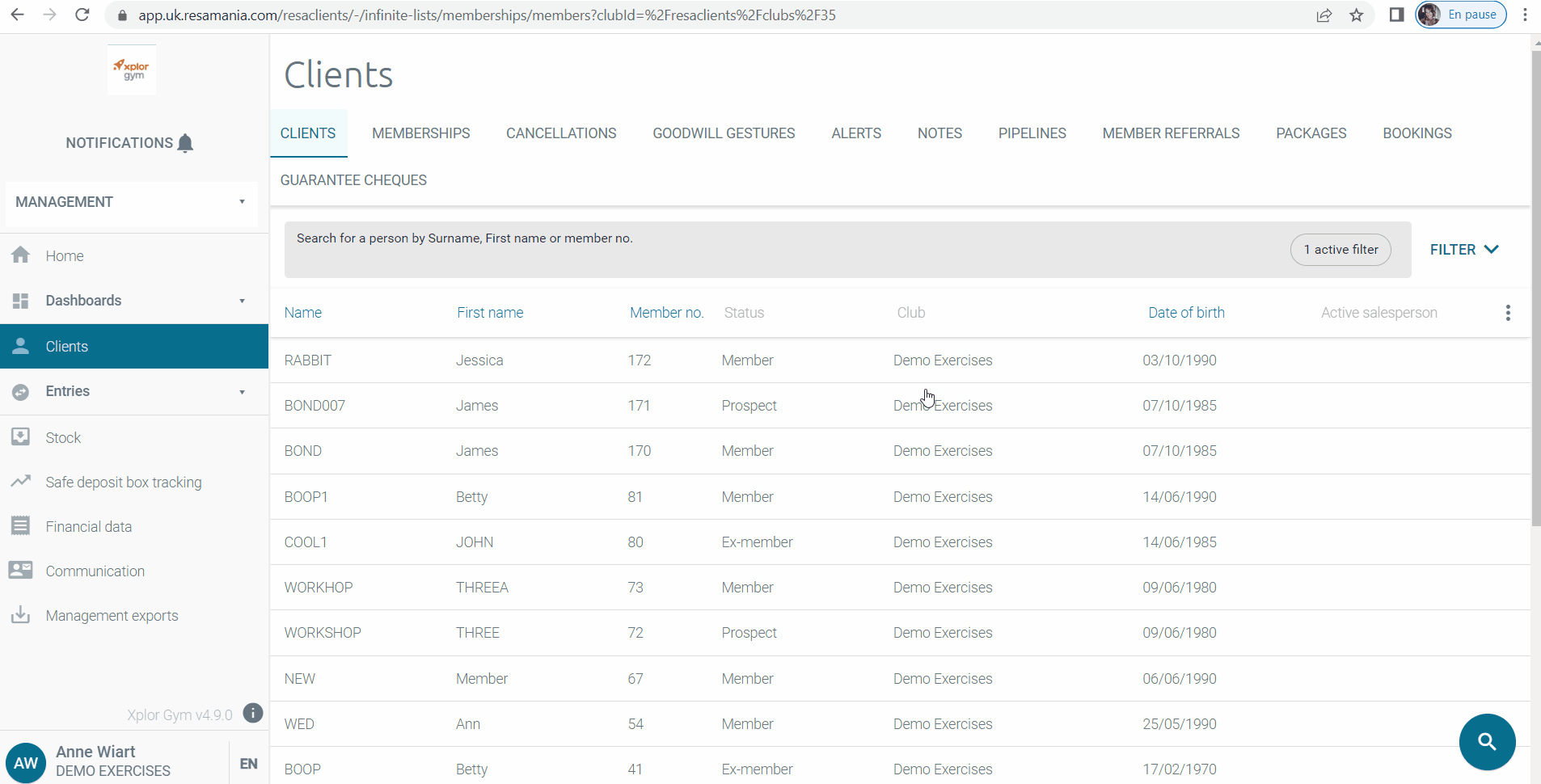Click the 1 active filter chip
Viewport: 1541px width, 784px height.
[x=1340, y=250]
